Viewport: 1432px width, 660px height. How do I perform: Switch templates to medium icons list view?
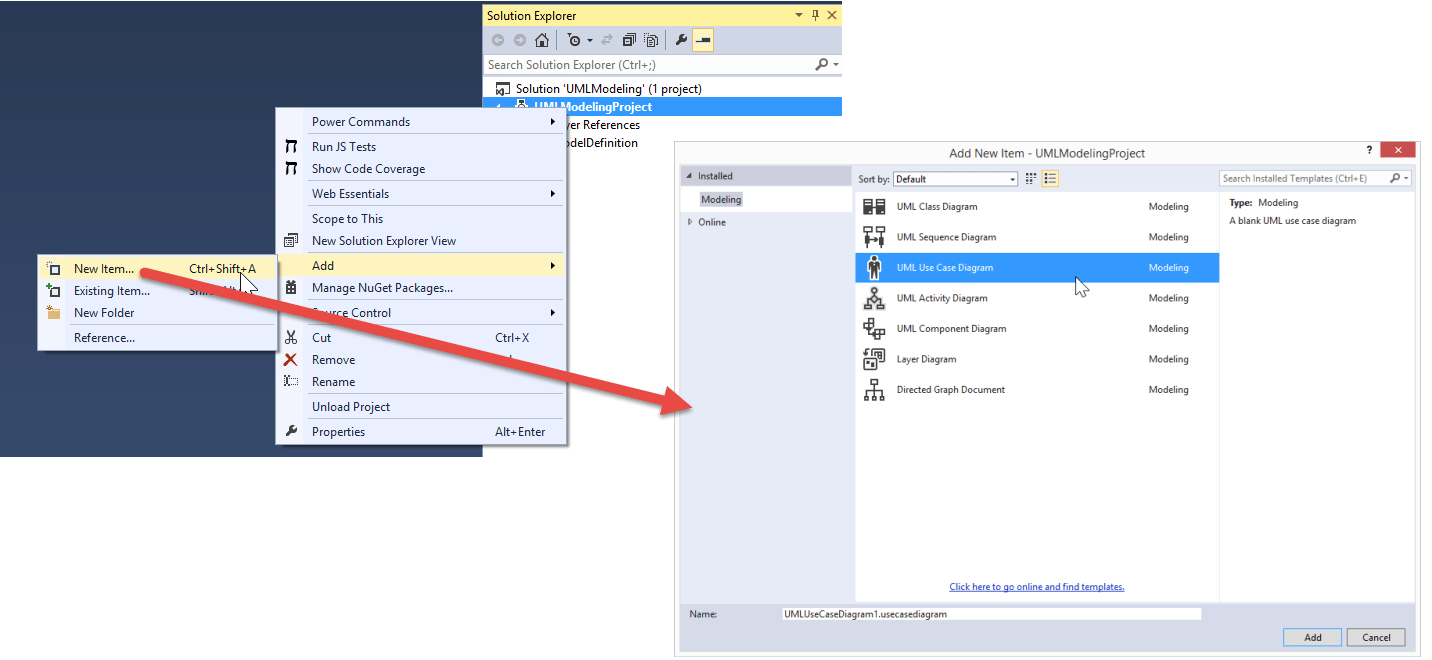click(1050, 179)
